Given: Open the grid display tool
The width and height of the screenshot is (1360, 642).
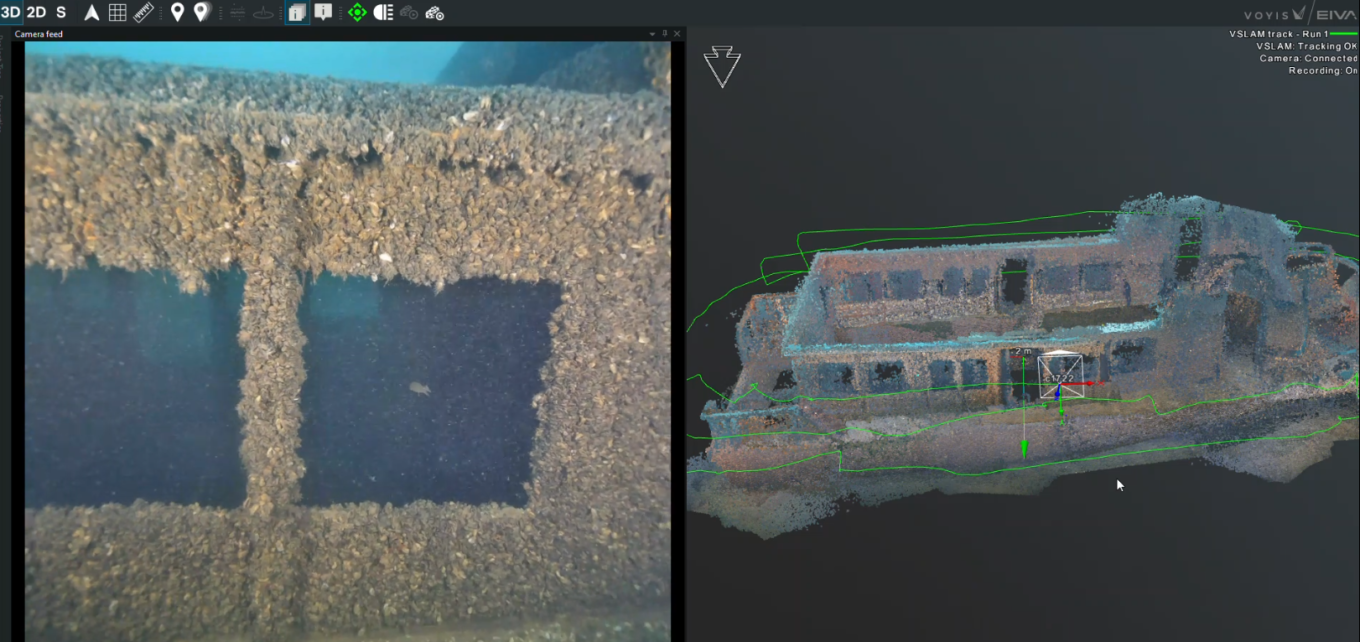Looking at the screenshot, I should tap(117, 13).
